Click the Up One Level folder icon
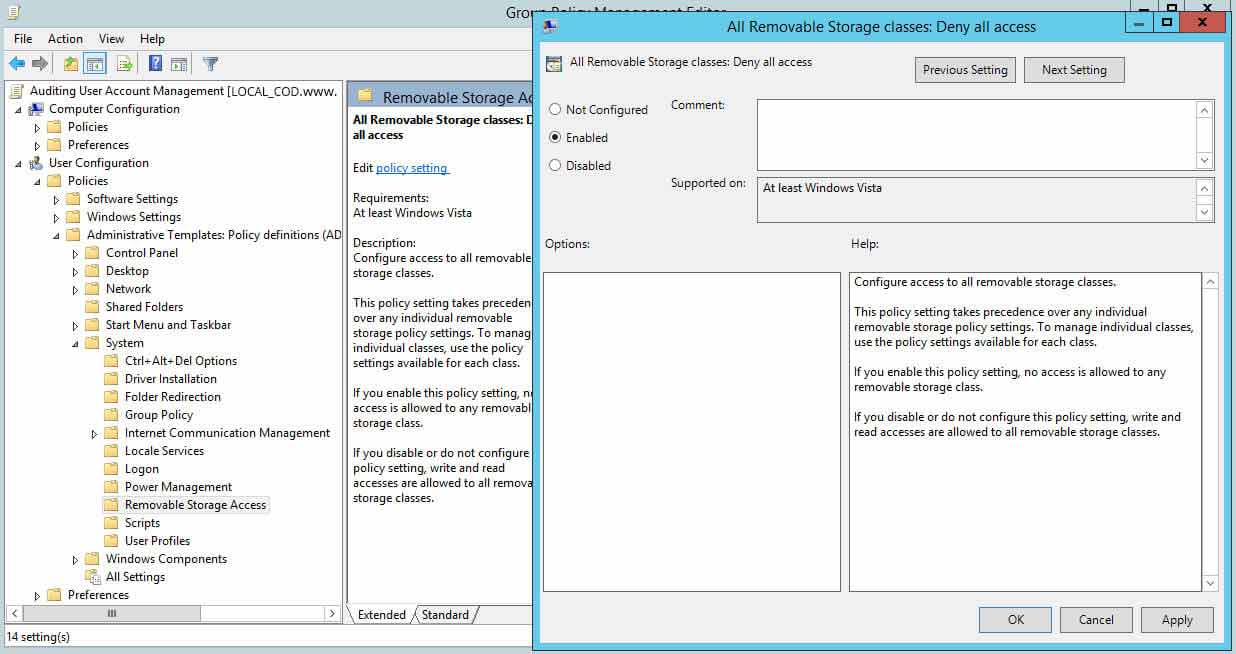The width and height of the screenshot is (1236, 654). point(71,64)
